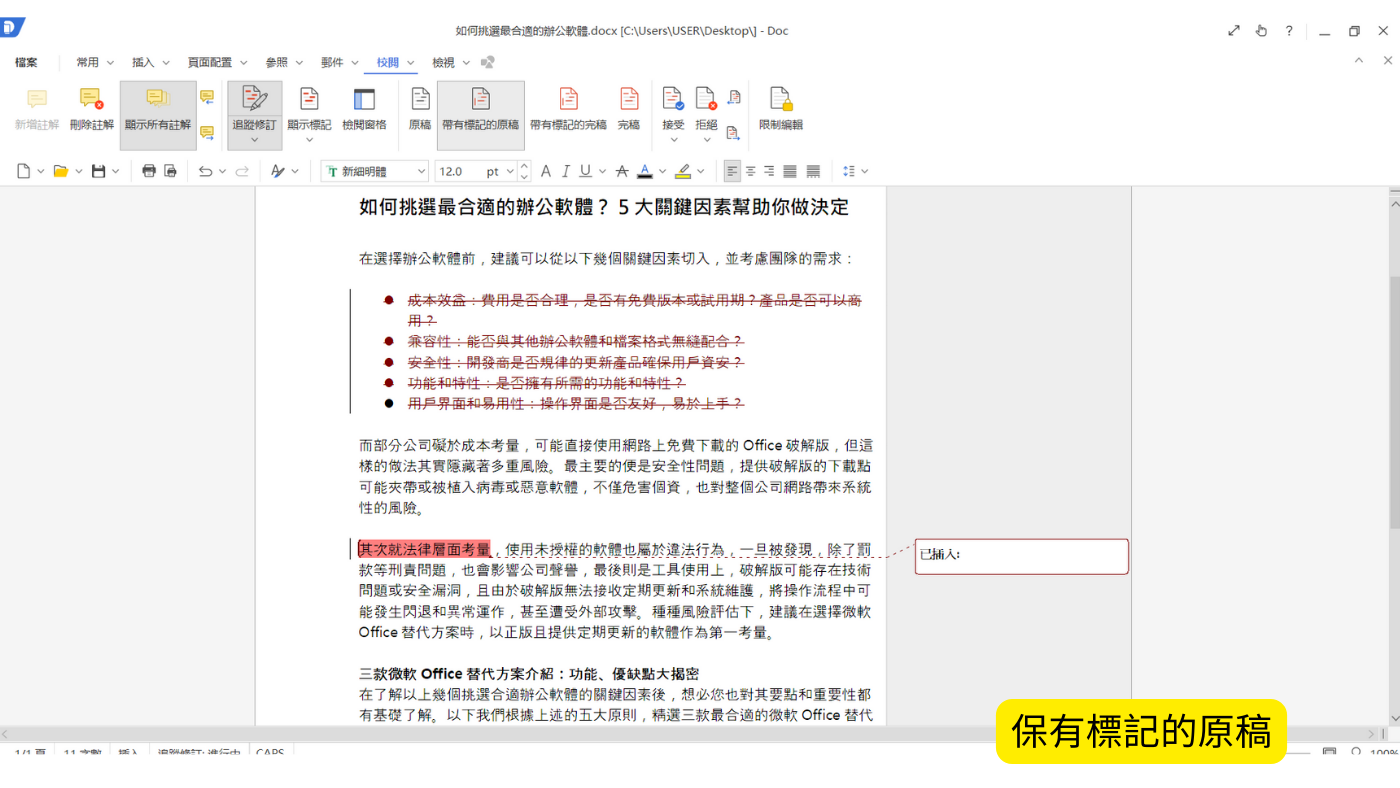Toggle italic formatting

coord(566,171)
